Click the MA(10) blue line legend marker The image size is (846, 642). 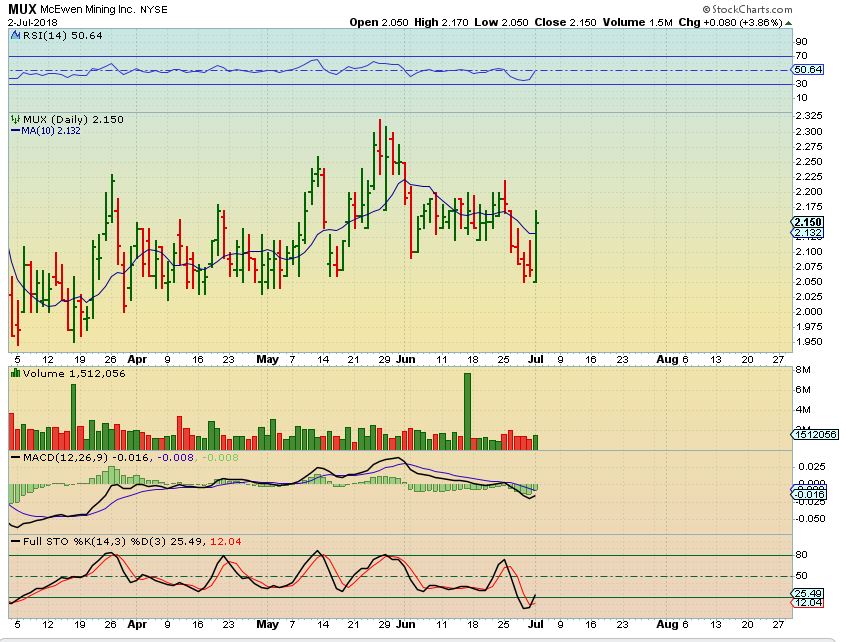tap(13, 130)
